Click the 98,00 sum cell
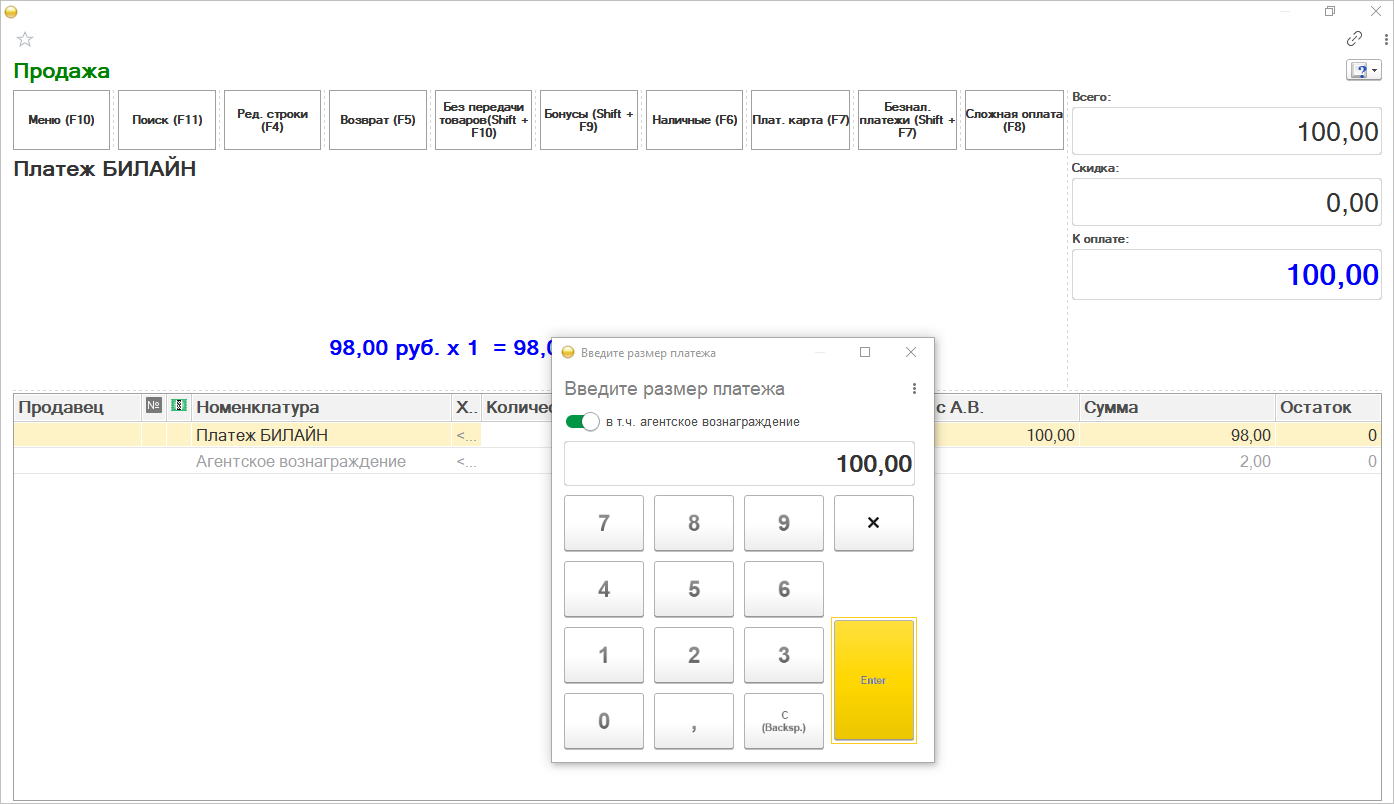This screenshot has height=804, width=1394. coord(1178,435)
